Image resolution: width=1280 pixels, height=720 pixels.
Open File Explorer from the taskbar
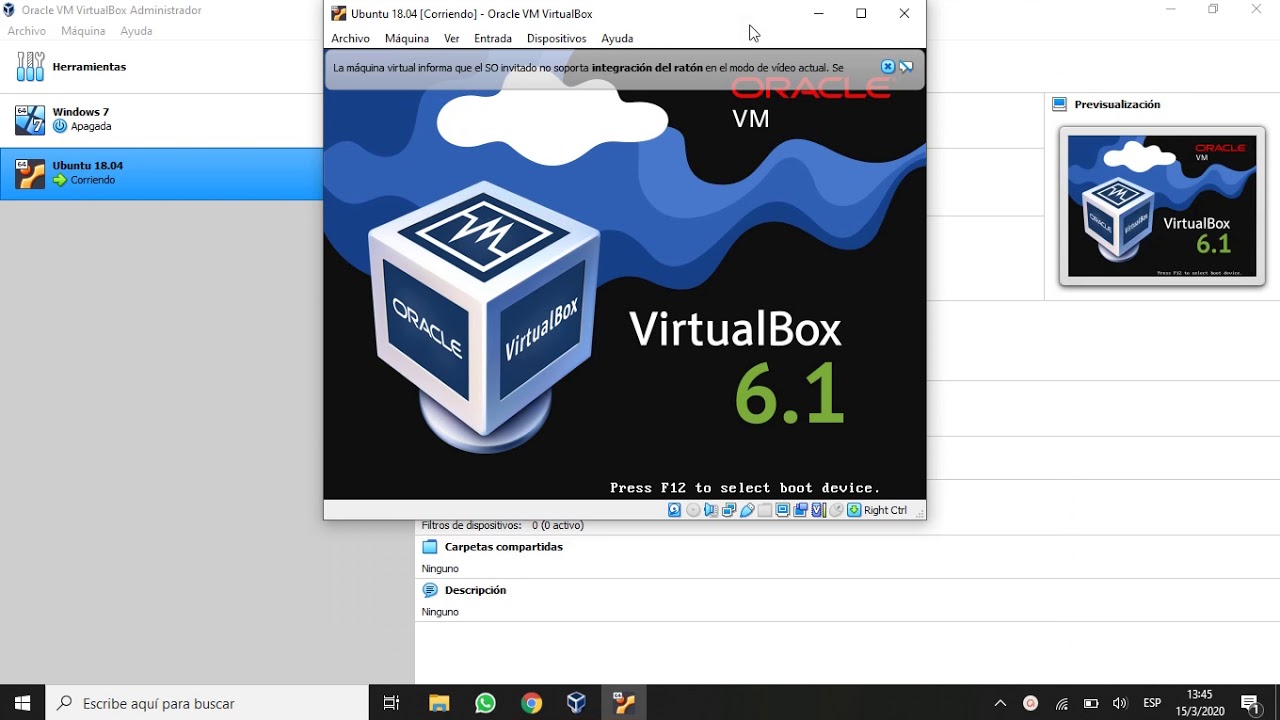pyautogui.click(x=439, y=703)
